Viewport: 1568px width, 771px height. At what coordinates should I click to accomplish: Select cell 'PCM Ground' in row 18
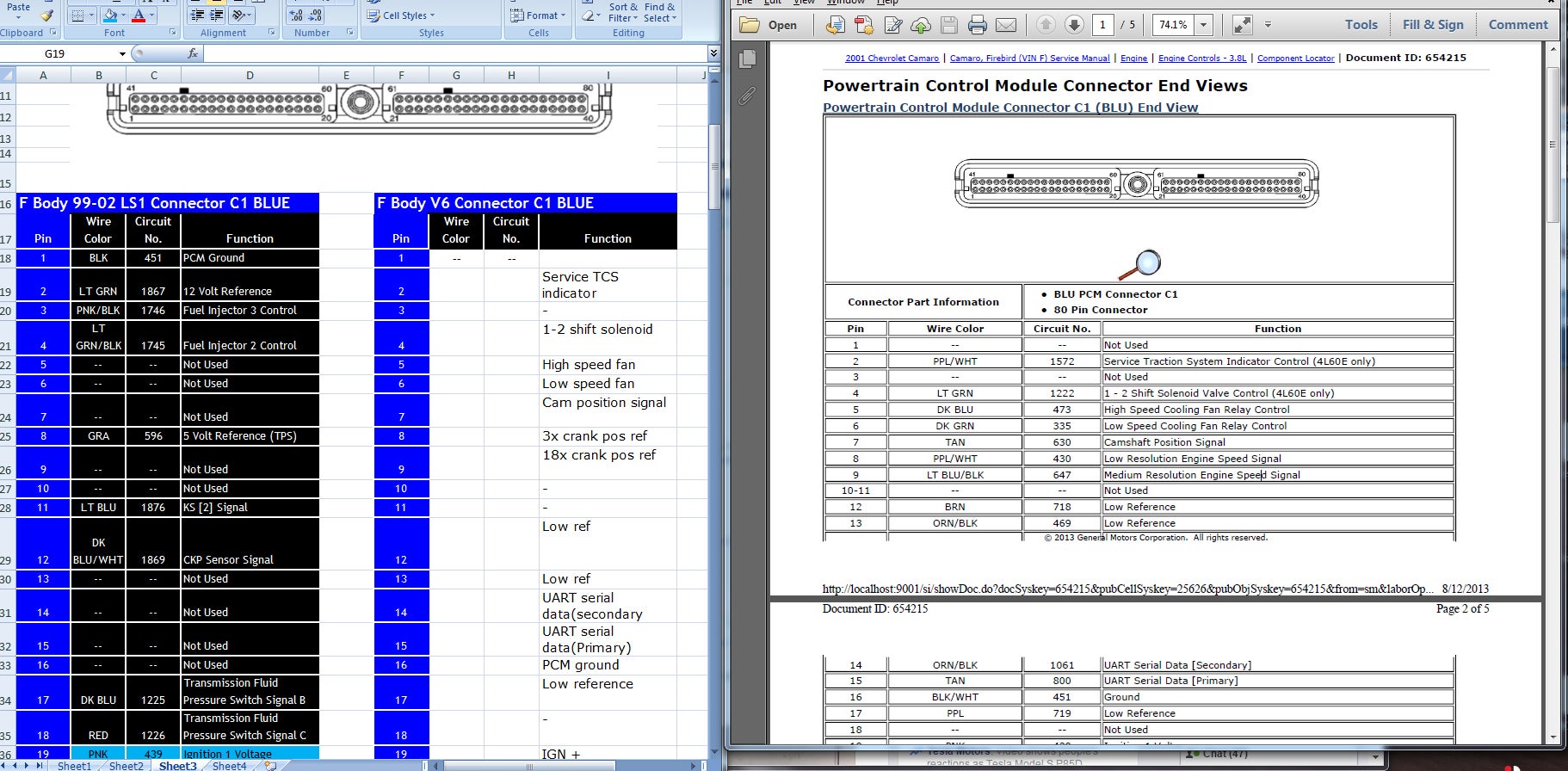[x=250, y=258]
